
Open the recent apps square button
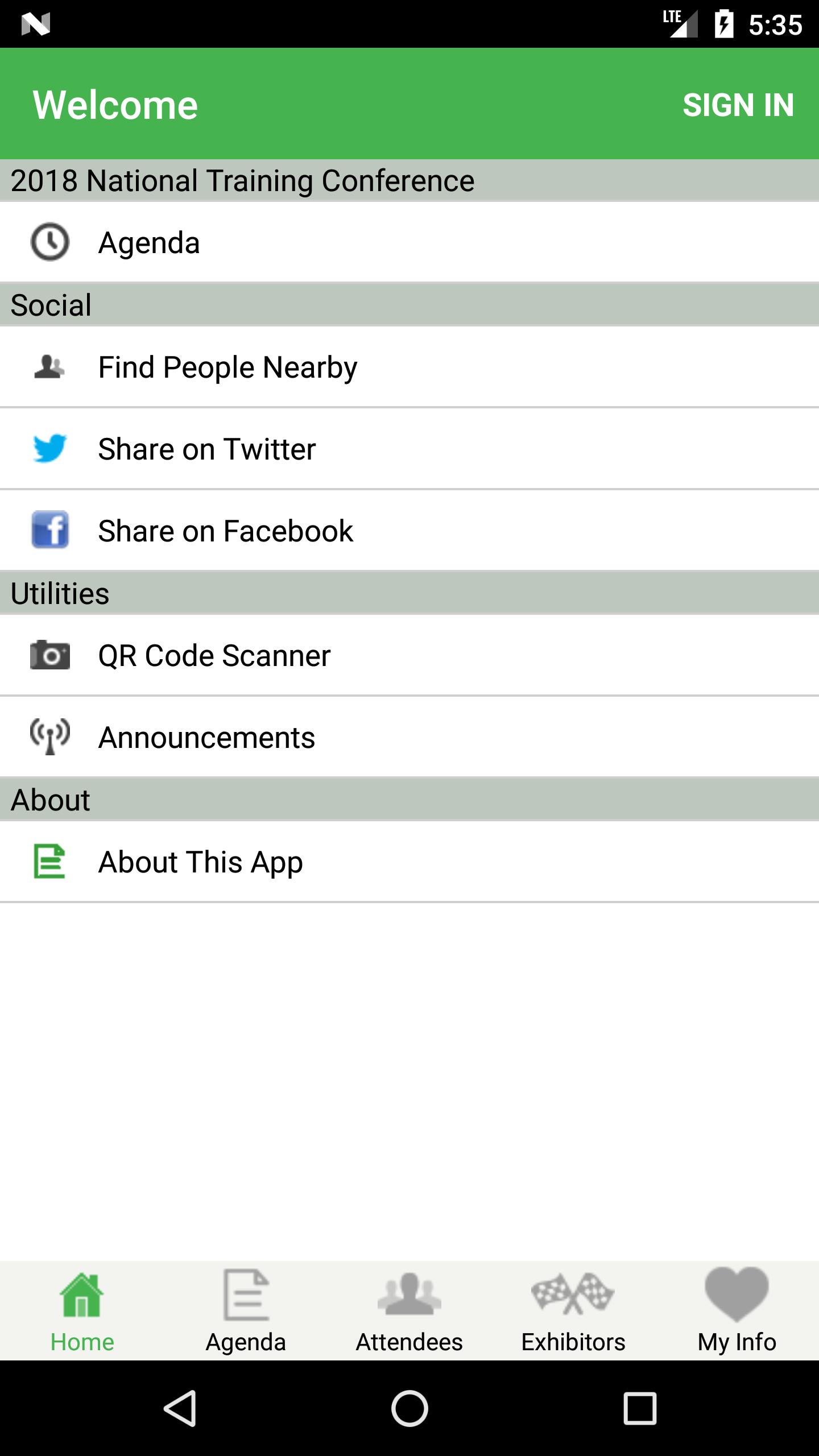pyautogui.click(x=640, y=1408)
